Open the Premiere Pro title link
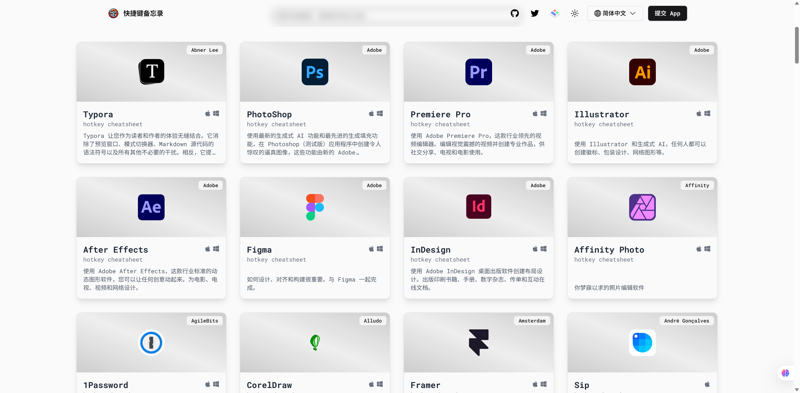Image resolution: width=800 pixels, height=393 pixels. point(441,114)
